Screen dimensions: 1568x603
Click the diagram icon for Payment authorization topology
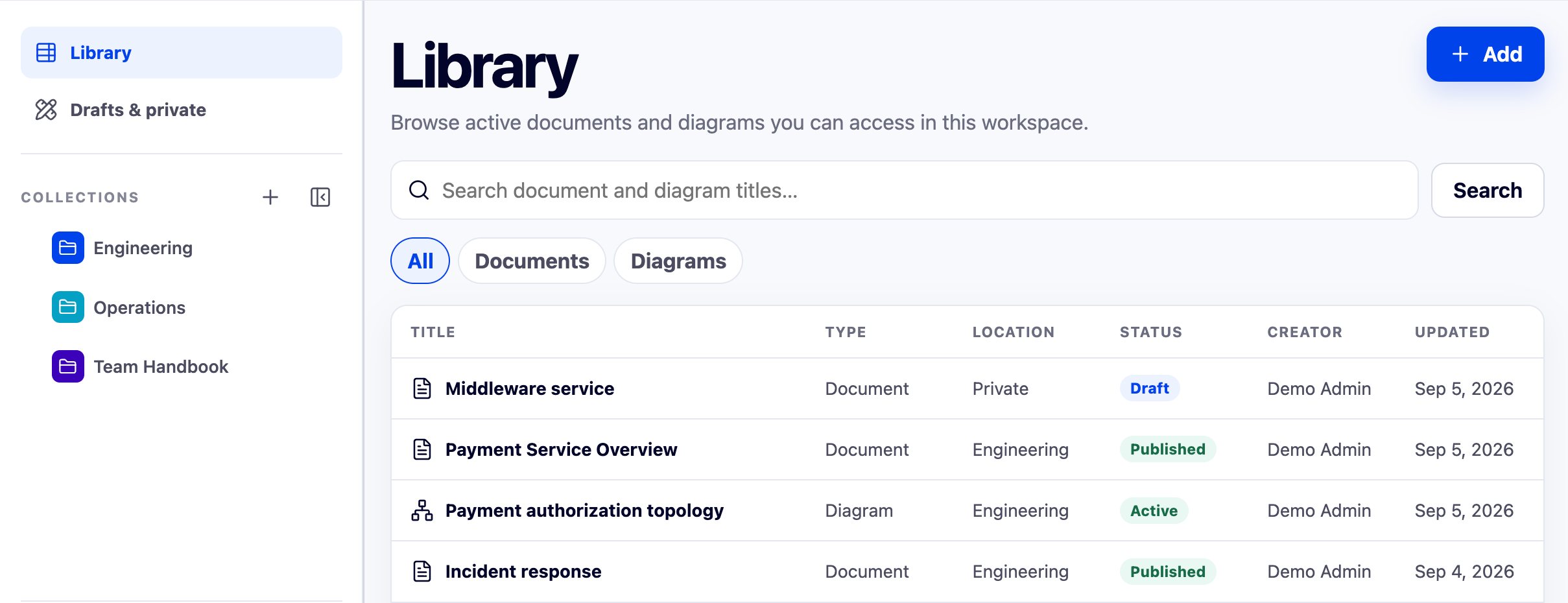click(x=422, y=510)
